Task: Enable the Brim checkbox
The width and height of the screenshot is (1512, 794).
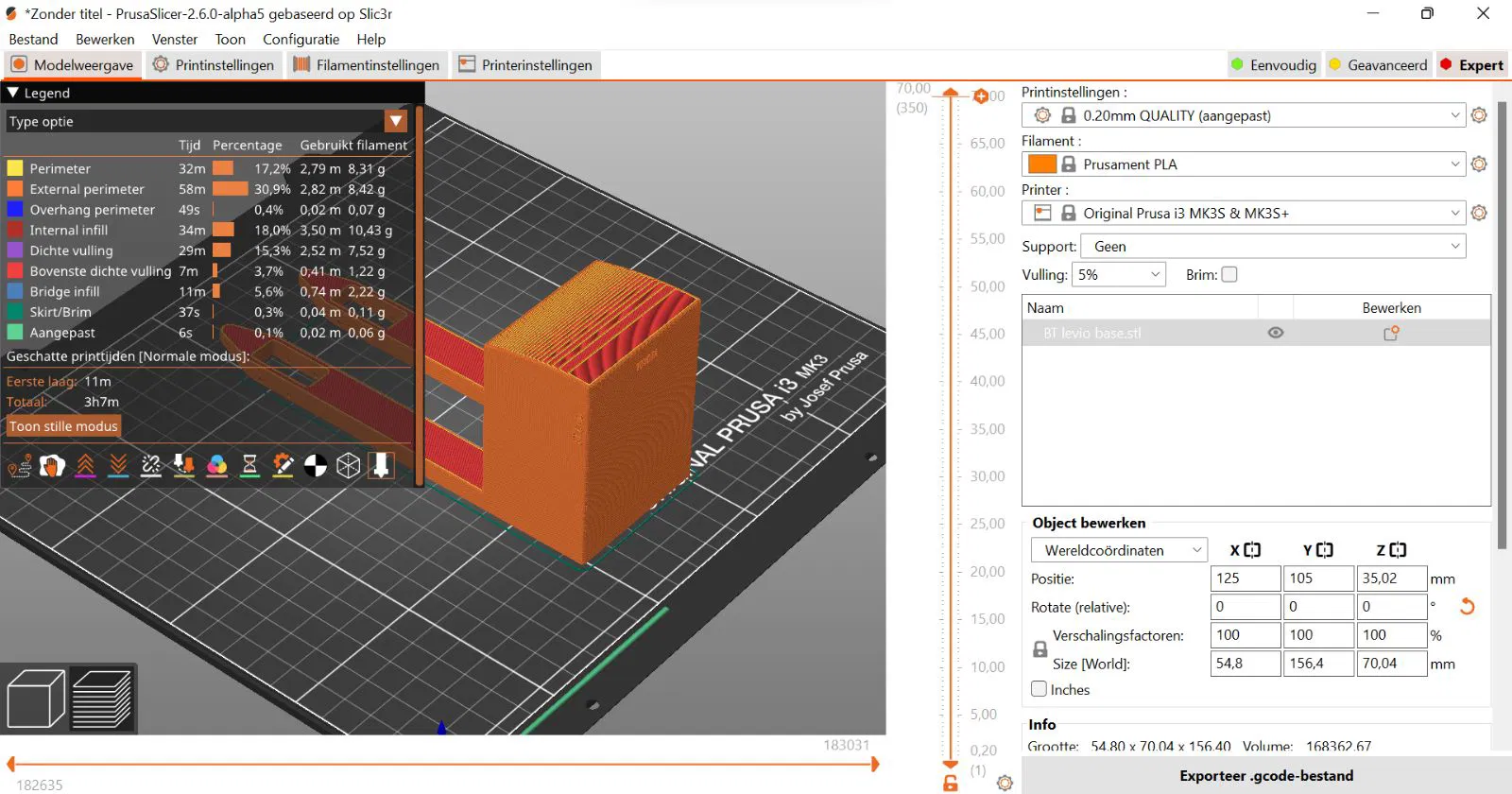Action: (x=1229, y=275)
